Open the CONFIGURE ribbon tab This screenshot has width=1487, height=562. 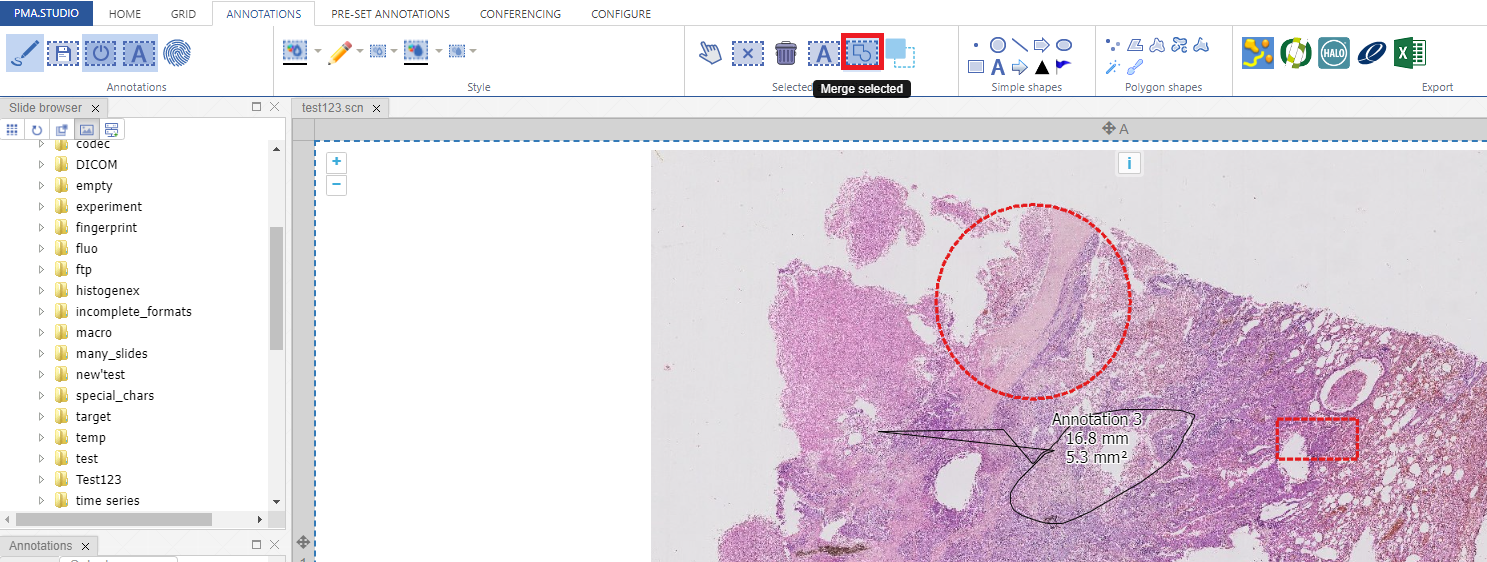pos(620,14)
